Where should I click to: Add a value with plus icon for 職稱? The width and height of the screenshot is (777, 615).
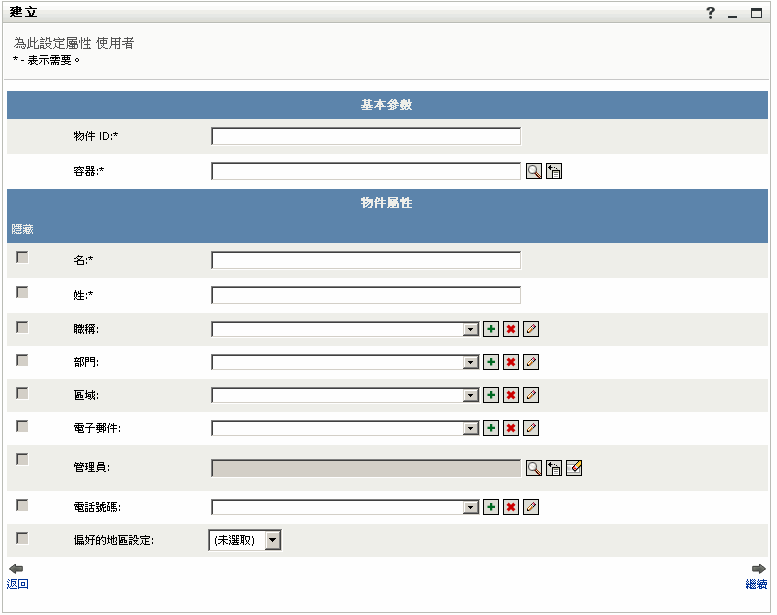[x=491, y=329]
